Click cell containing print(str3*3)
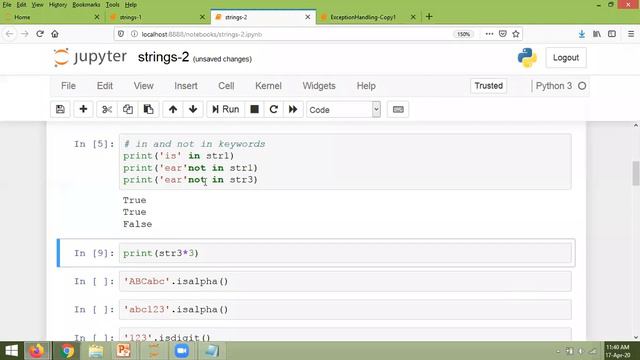Image resolution: width=640 pixels, height=360 pixels. [x=345, y=253]
